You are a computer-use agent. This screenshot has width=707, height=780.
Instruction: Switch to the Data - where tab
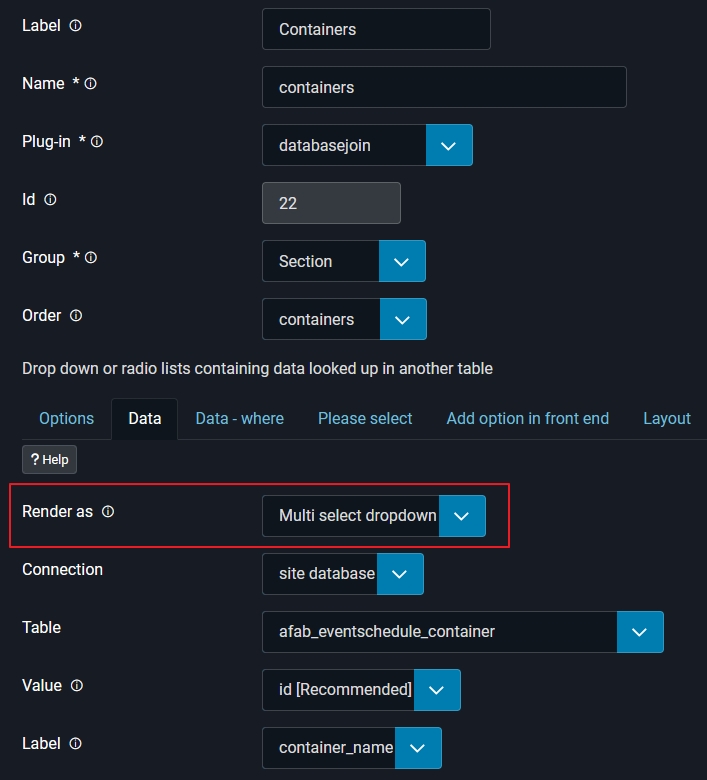click(x=239, y=419)
